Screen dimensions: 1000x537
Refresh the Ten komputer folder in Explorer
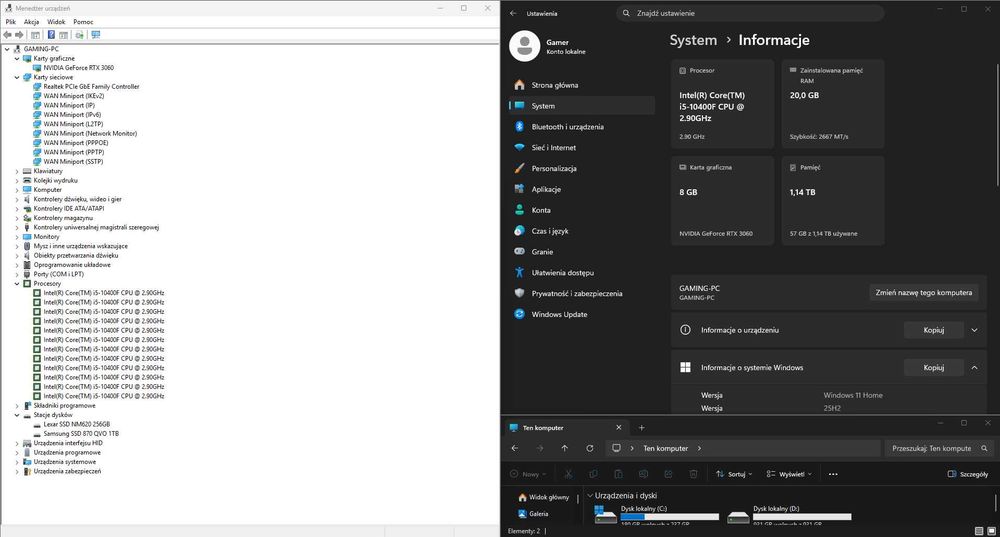(589, 448)
